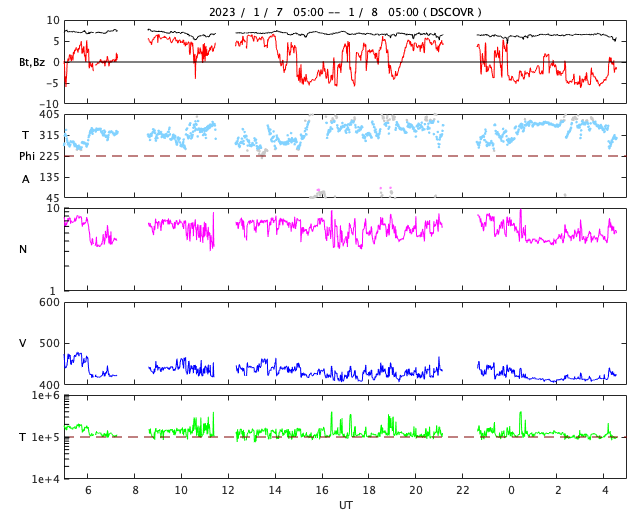The width and height of the screenshot is (640, 512).
Task: Select the A label below Phi
Action: pyautogui.click(x=26, y=179)
